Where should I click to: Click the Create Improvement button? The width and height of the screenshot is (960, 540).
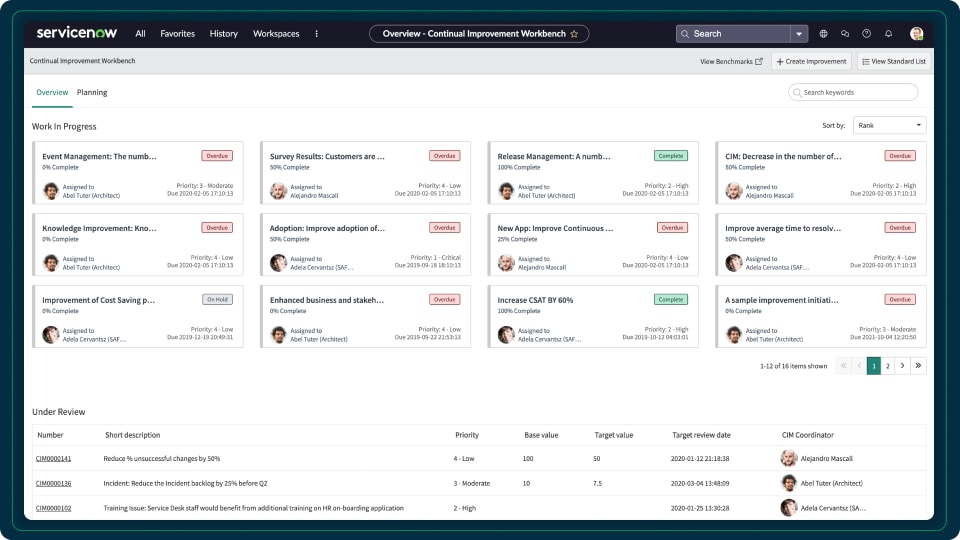pos(811,61)
